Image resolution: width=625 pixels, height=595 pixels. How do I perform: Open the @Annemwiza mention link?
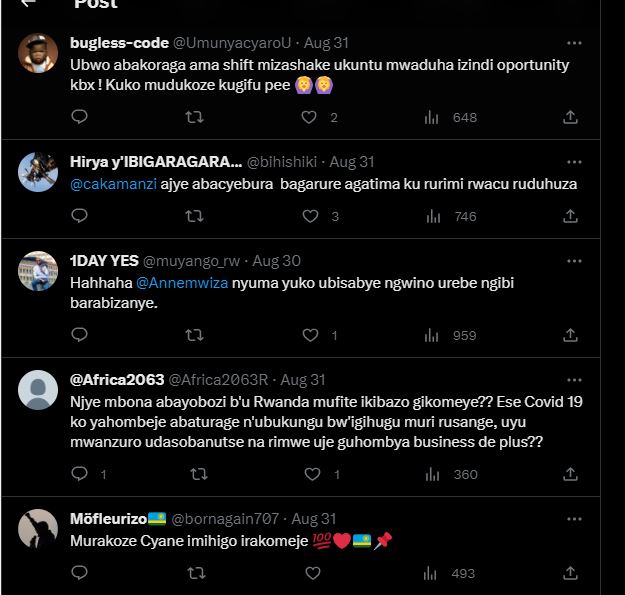pyautogui.click(x=181, y=283)
